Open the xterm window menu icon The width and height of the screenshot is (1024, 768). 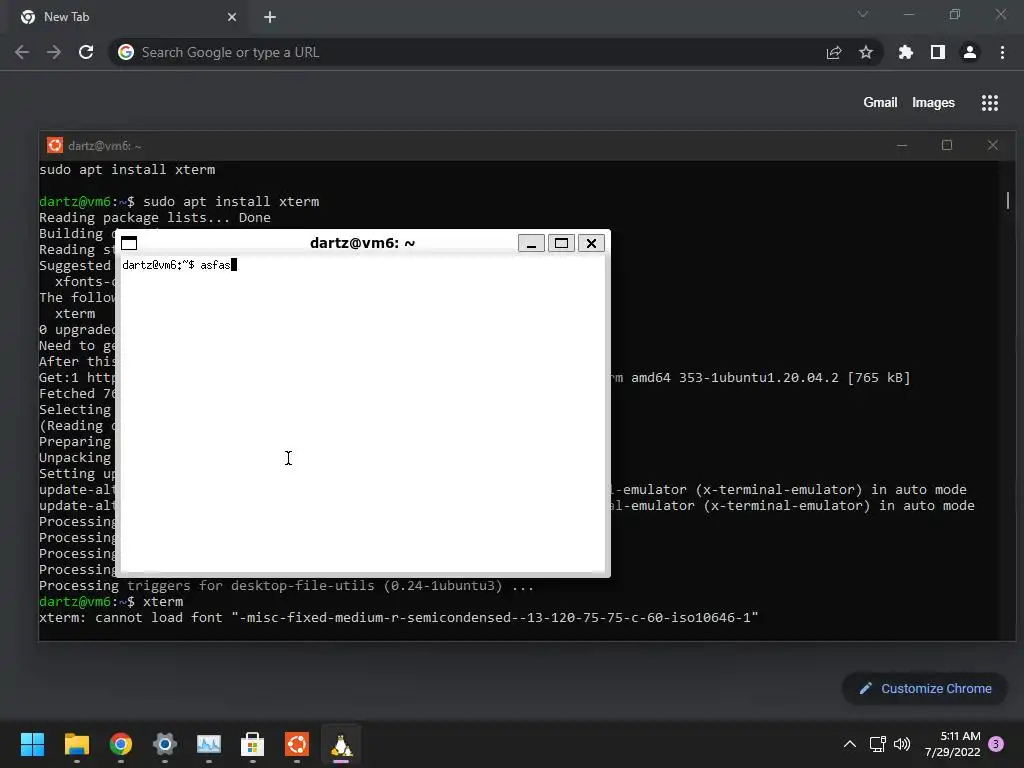pyautogui.click(x=129, y=243)
